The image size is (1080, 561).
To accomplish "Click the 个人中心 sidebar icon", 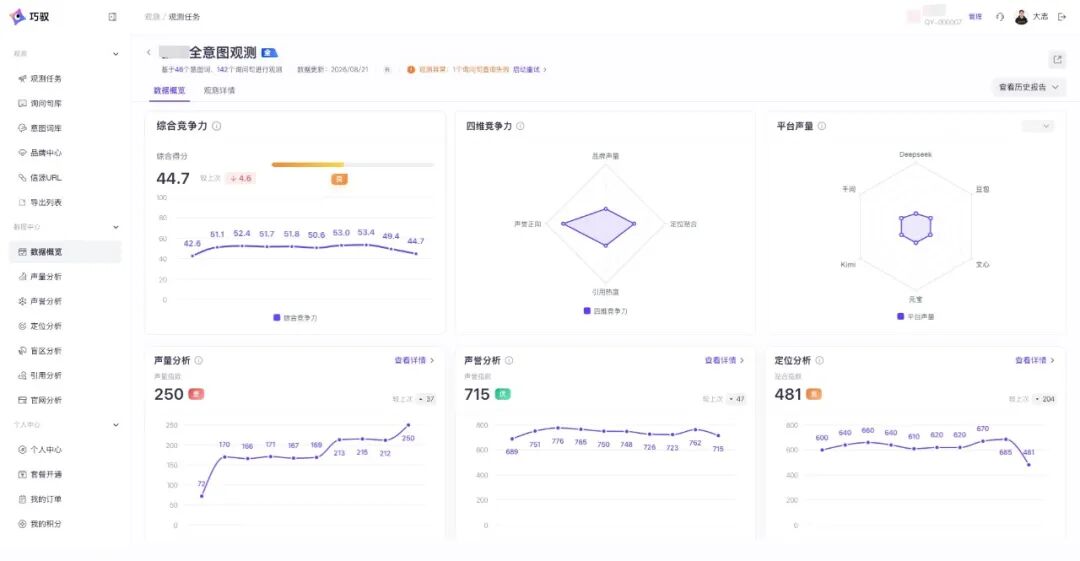I will pos(22,449).
